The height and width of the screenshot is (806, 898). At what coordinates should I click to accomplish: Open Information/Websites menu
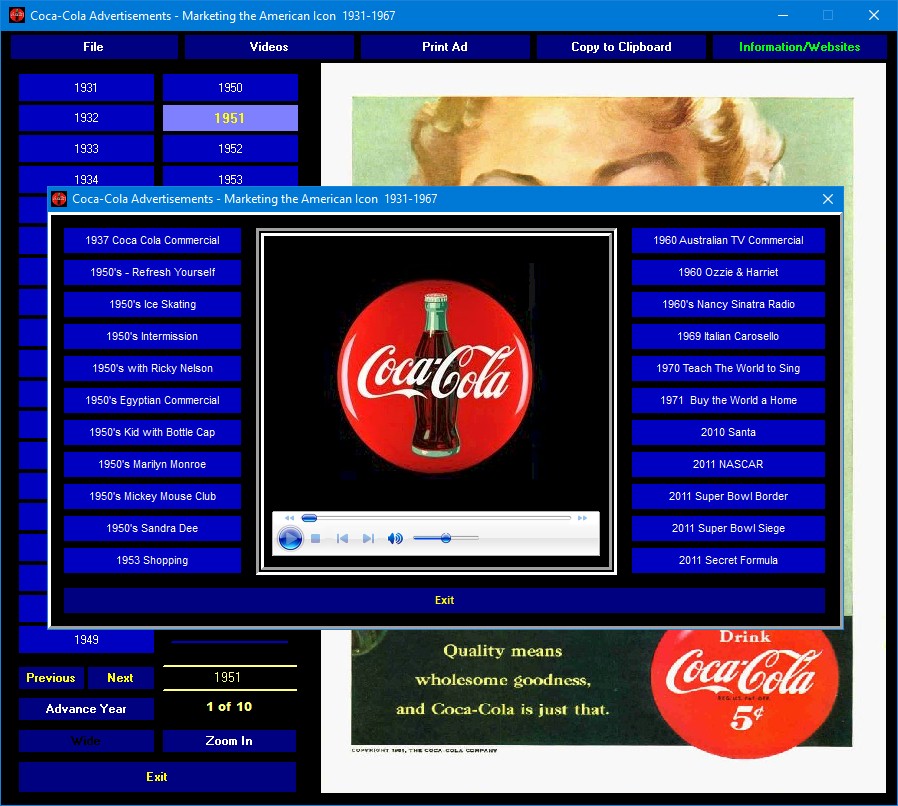tap(799, 47)
